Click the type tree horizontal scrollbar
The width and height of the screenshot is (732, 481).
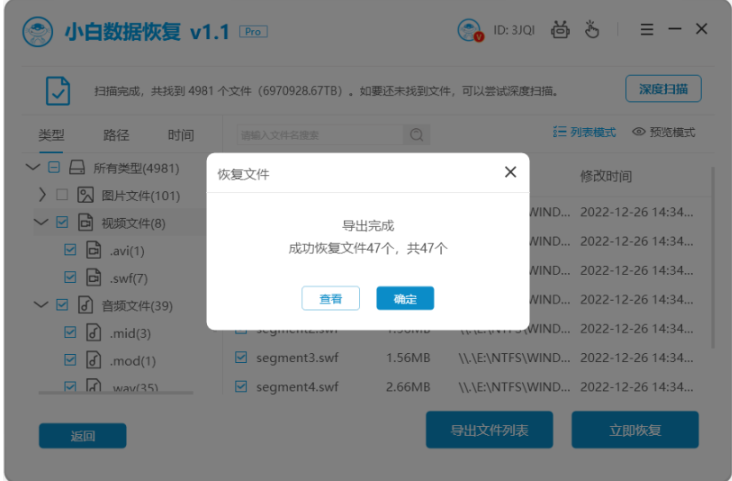point(116,393)
